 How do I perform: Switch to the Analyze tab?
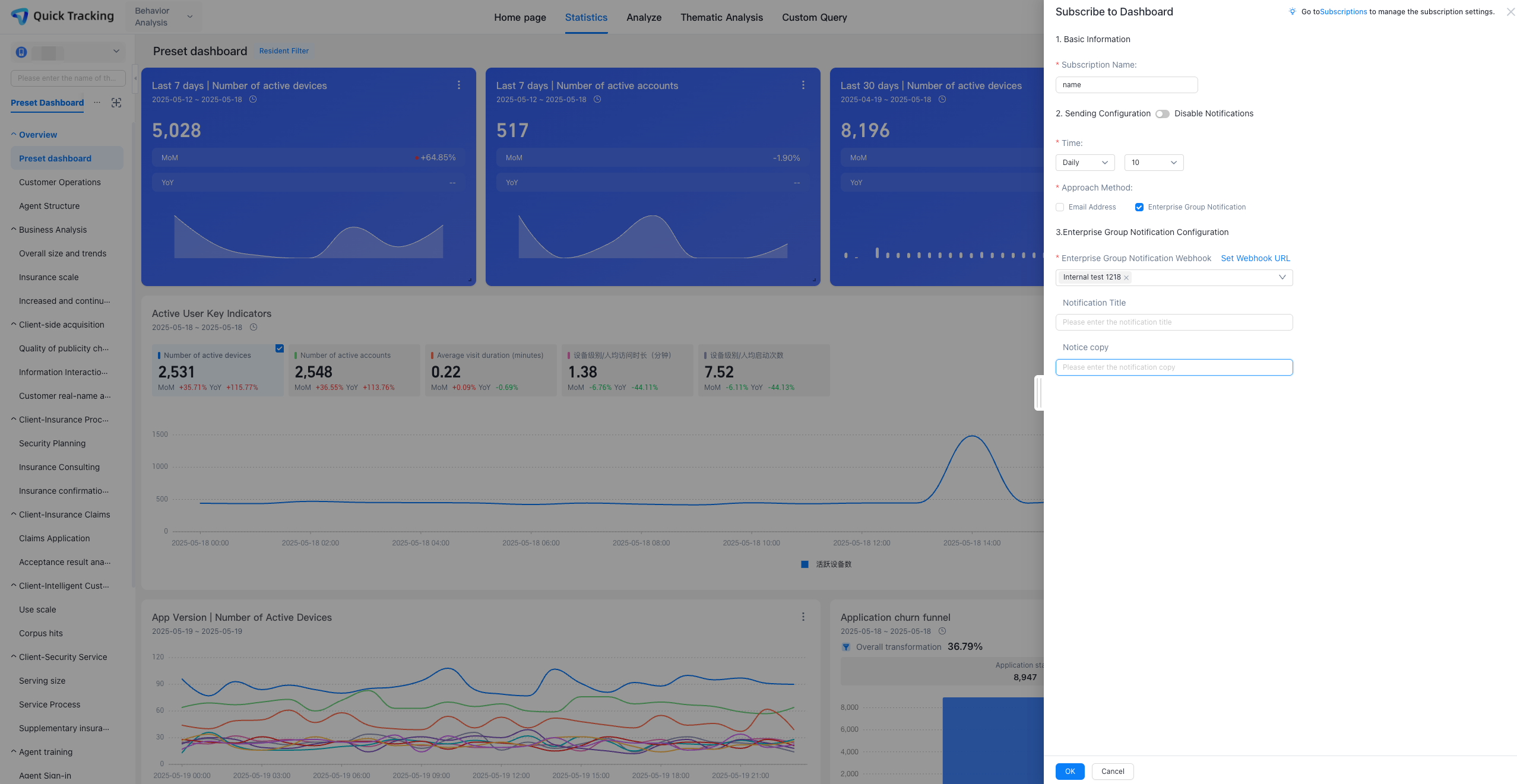coord(644,17)
